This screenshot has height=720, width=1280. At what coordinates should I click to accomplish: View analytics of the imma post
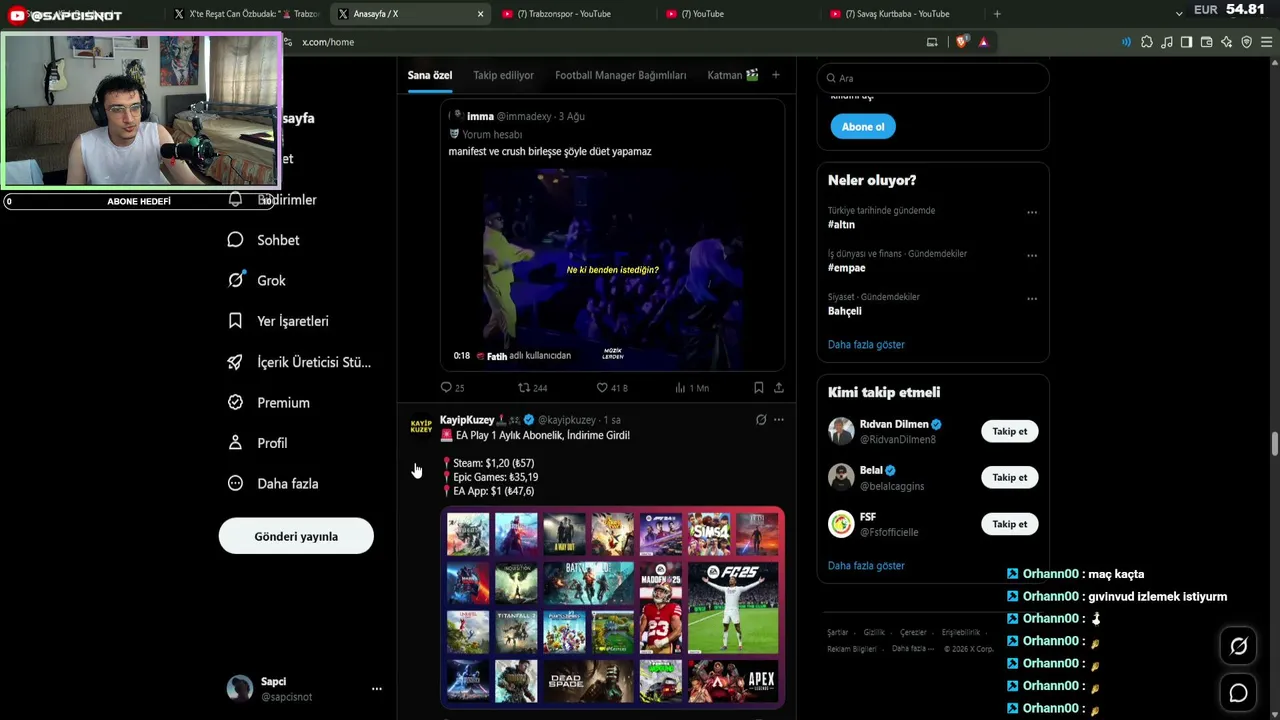pyautogui.click(x=692, y=388)
